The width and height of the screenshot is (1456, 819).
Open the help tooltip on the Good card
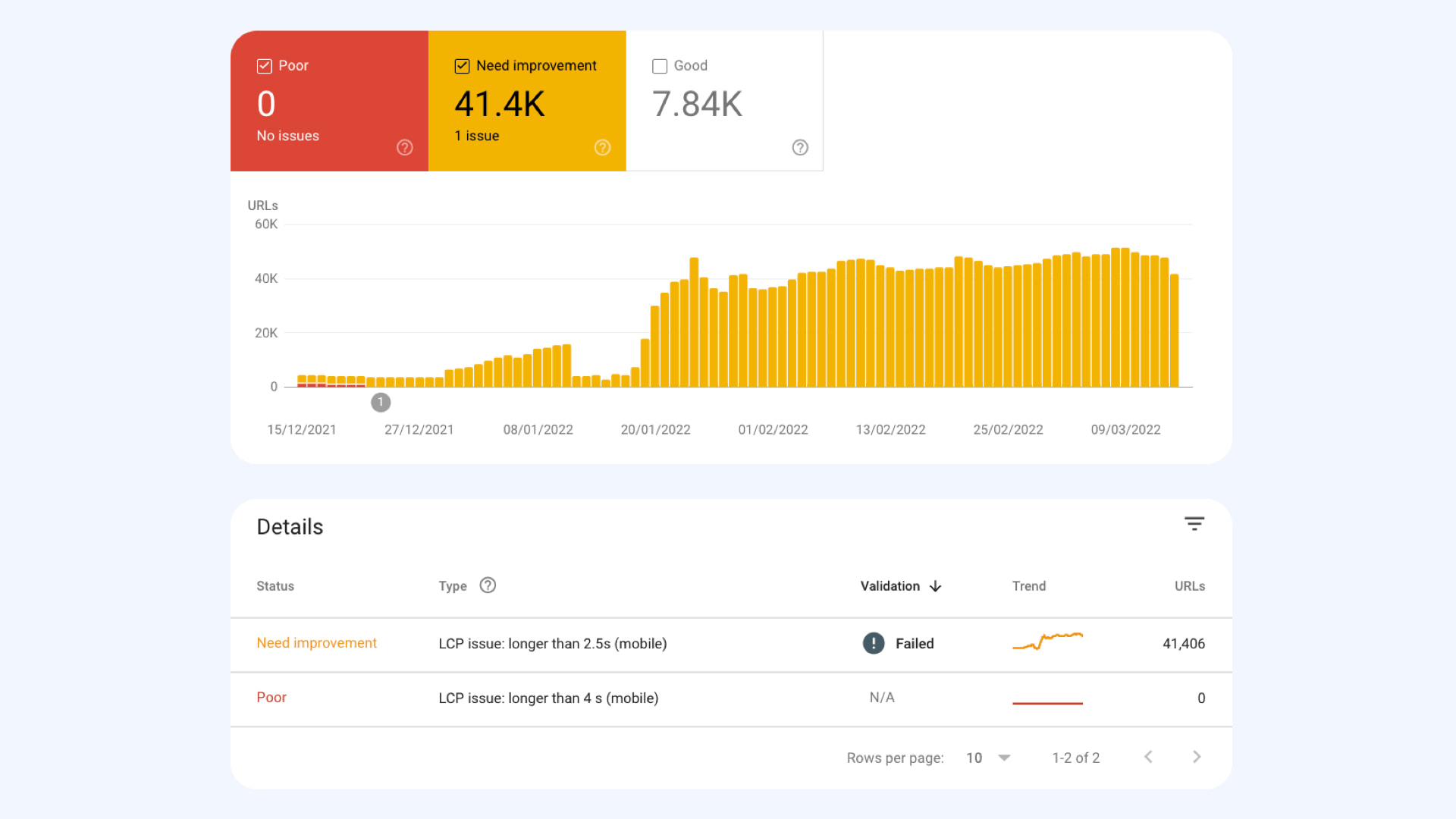pyautogui.click(x=800, y=148)
